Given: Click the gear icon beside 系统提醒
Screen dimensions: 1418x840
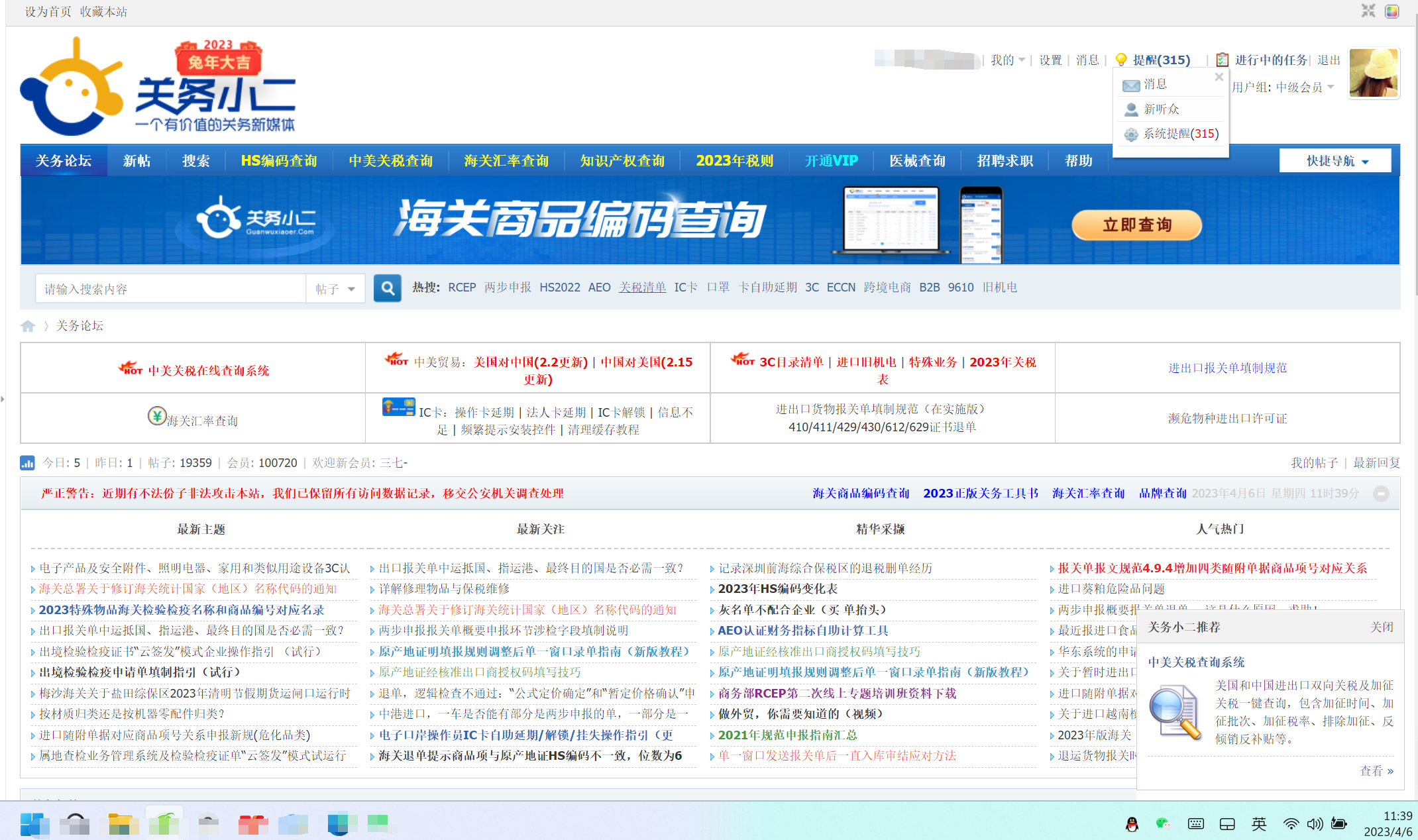Looking at the screenshot, I should (1131, 134).
